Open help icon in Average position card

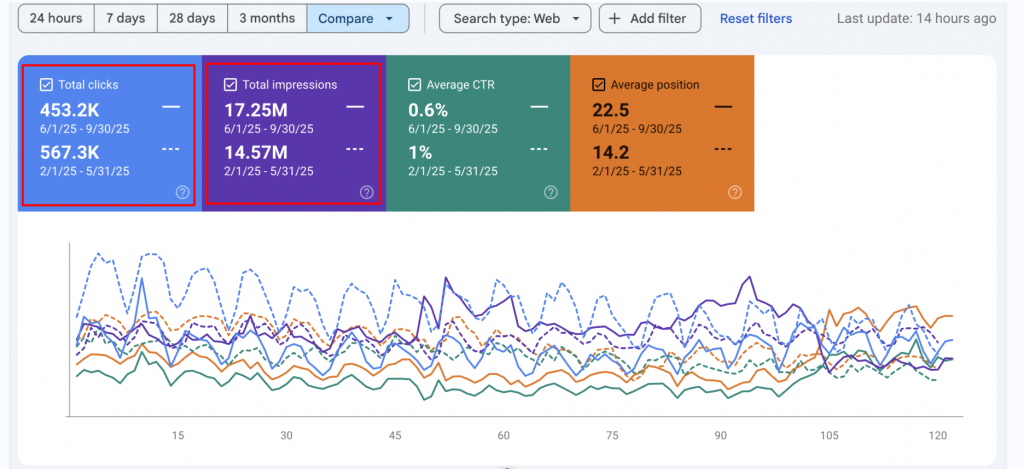tap(735, 192)
